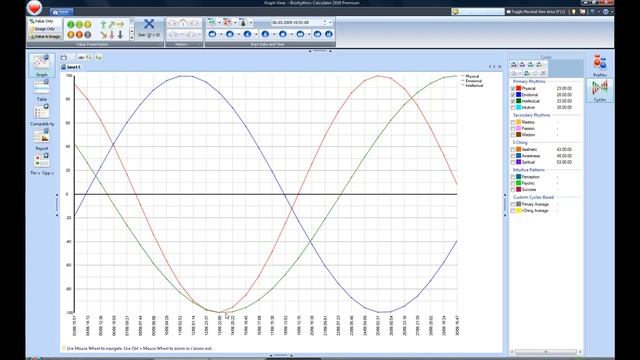Open the Profiles panel on the right
The image size is (640, 360).
600,65
